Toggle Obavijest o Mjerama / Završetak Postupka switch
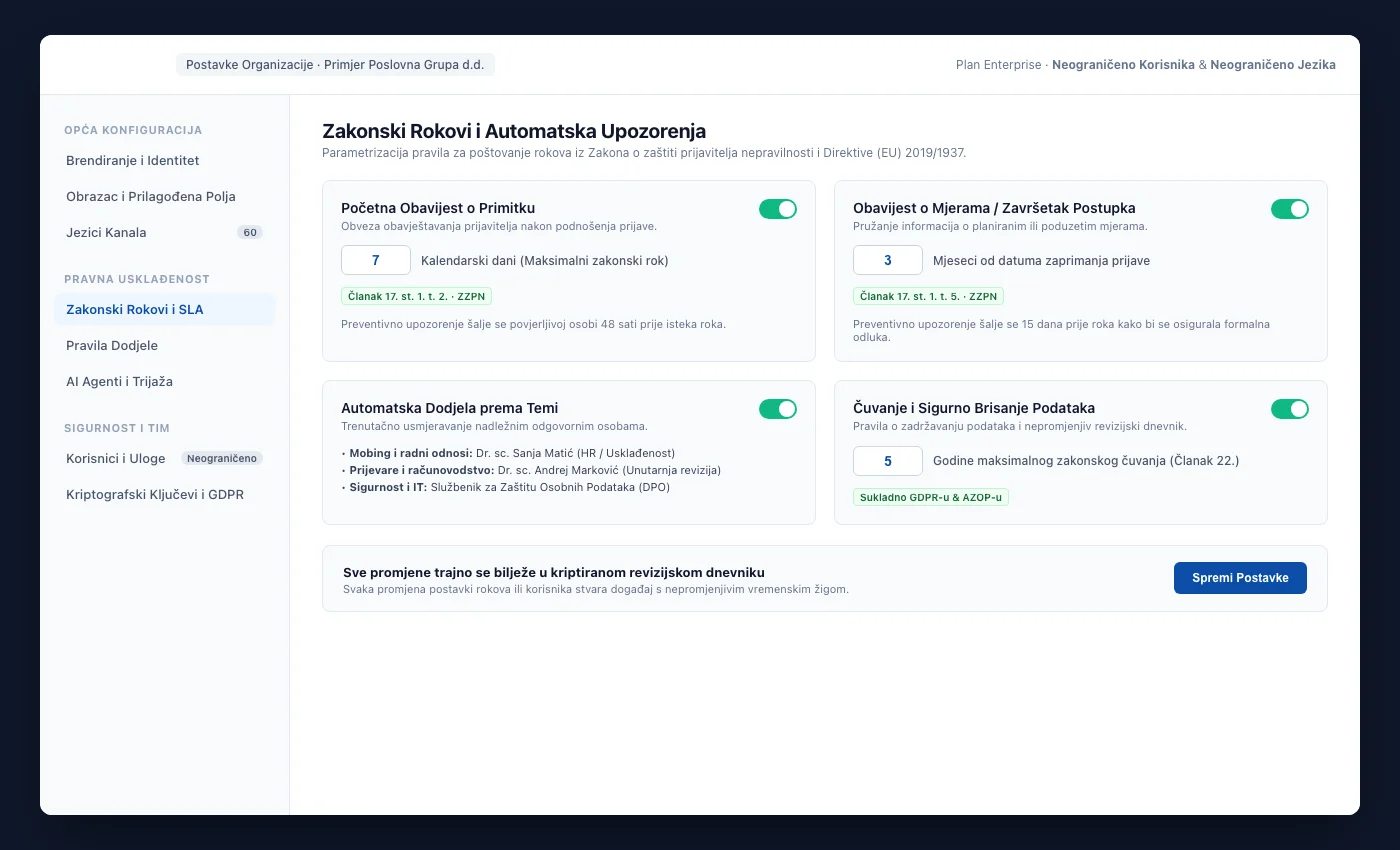Screen dimensions: 1400x850 coord(1290,209)
